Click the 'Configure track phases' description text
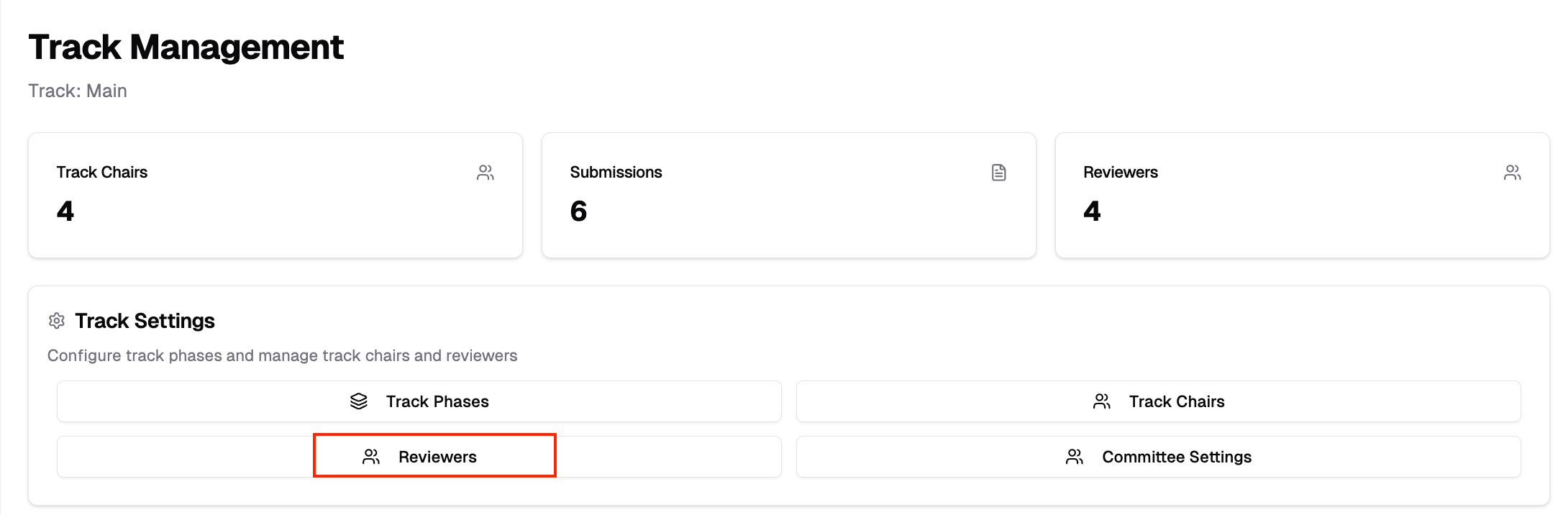Image resolution: width=1568 pixels, height=515 pixels. [282, 355]
